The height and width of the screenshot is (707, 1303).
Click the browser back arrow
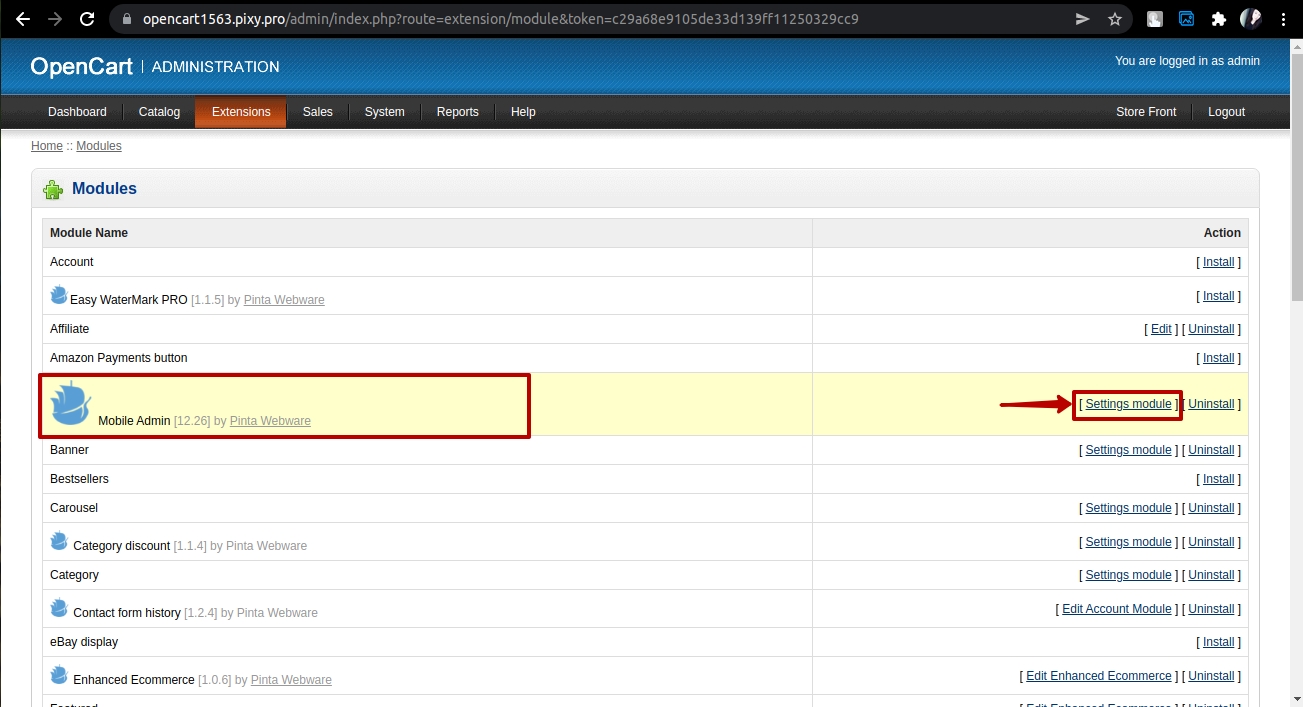[x=22, y=19]
